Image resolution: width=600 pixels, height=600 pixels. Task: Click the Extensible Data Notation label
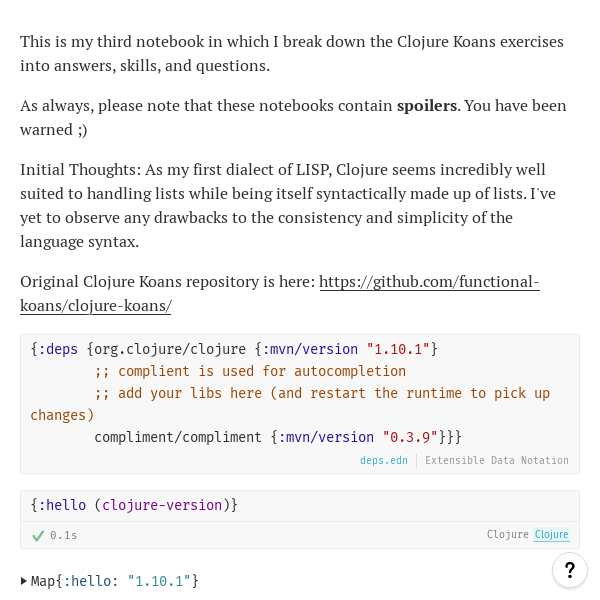click(x=496, y=461)
